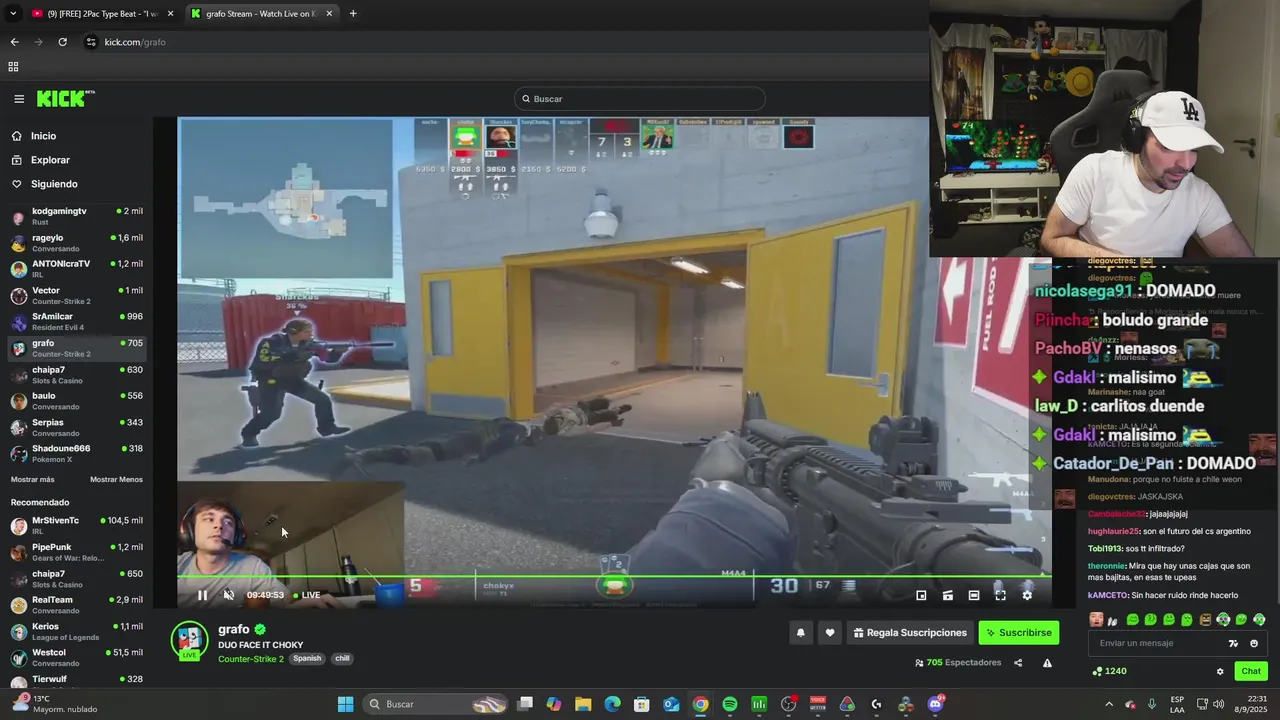Reload the page in browser

[x=62, y=42]
